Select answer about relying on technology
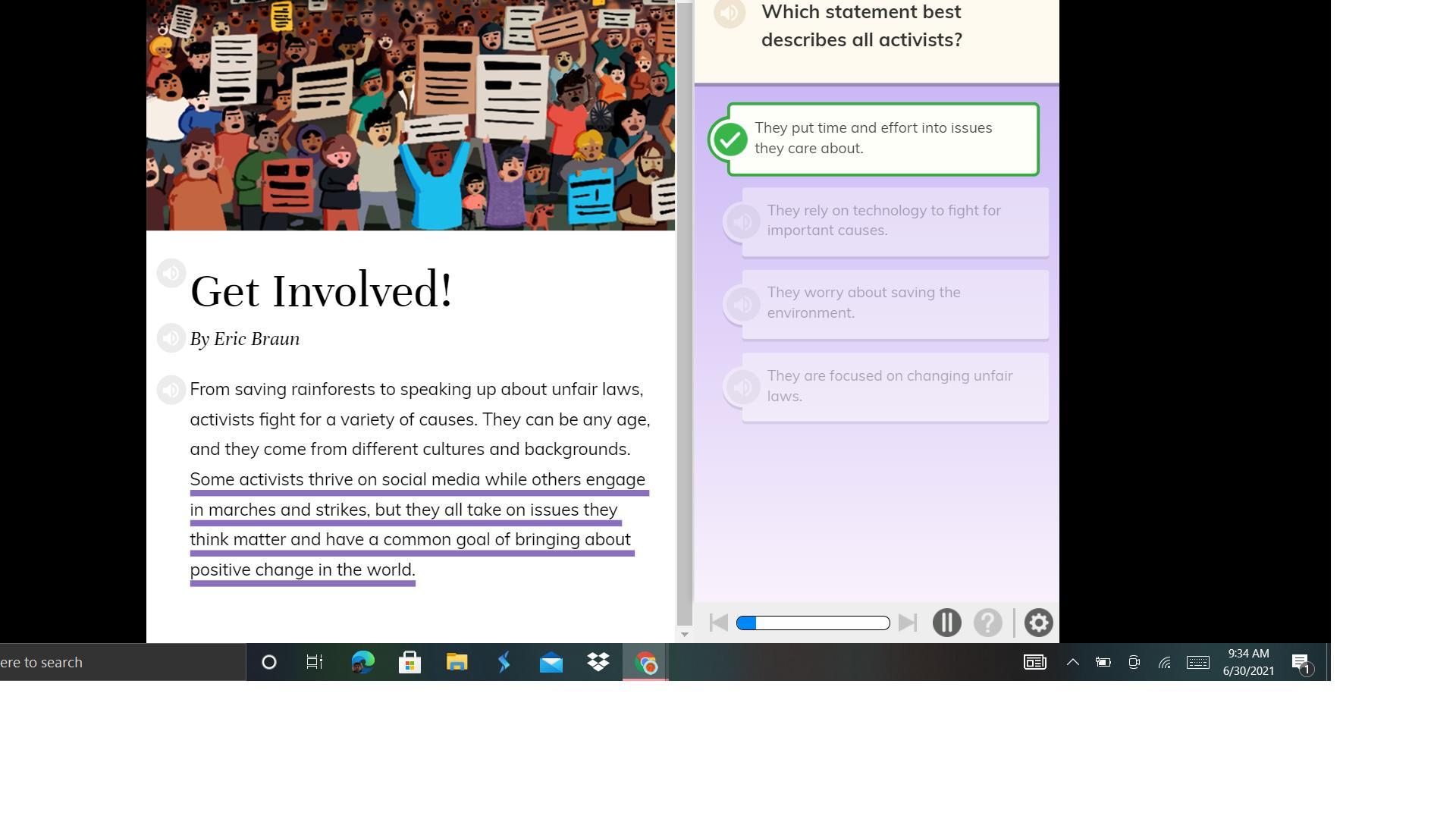The image size is (1456, 819). click(895, 221)
